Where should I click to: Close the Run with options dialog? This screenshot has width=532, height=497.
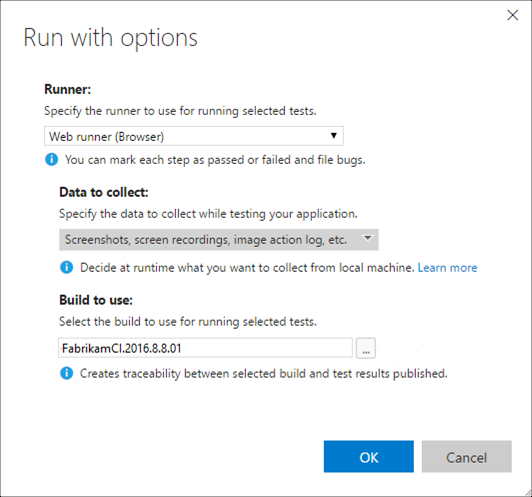[x=512, y=15]
